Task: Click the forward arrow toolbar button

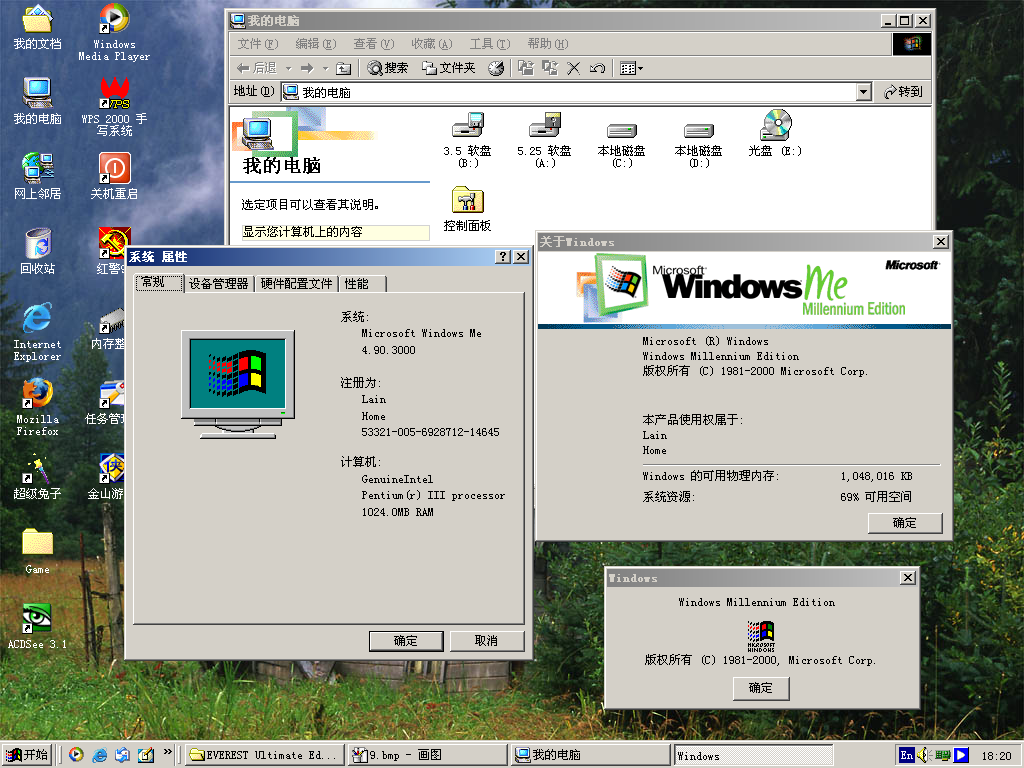Action: tap(307, 68)
